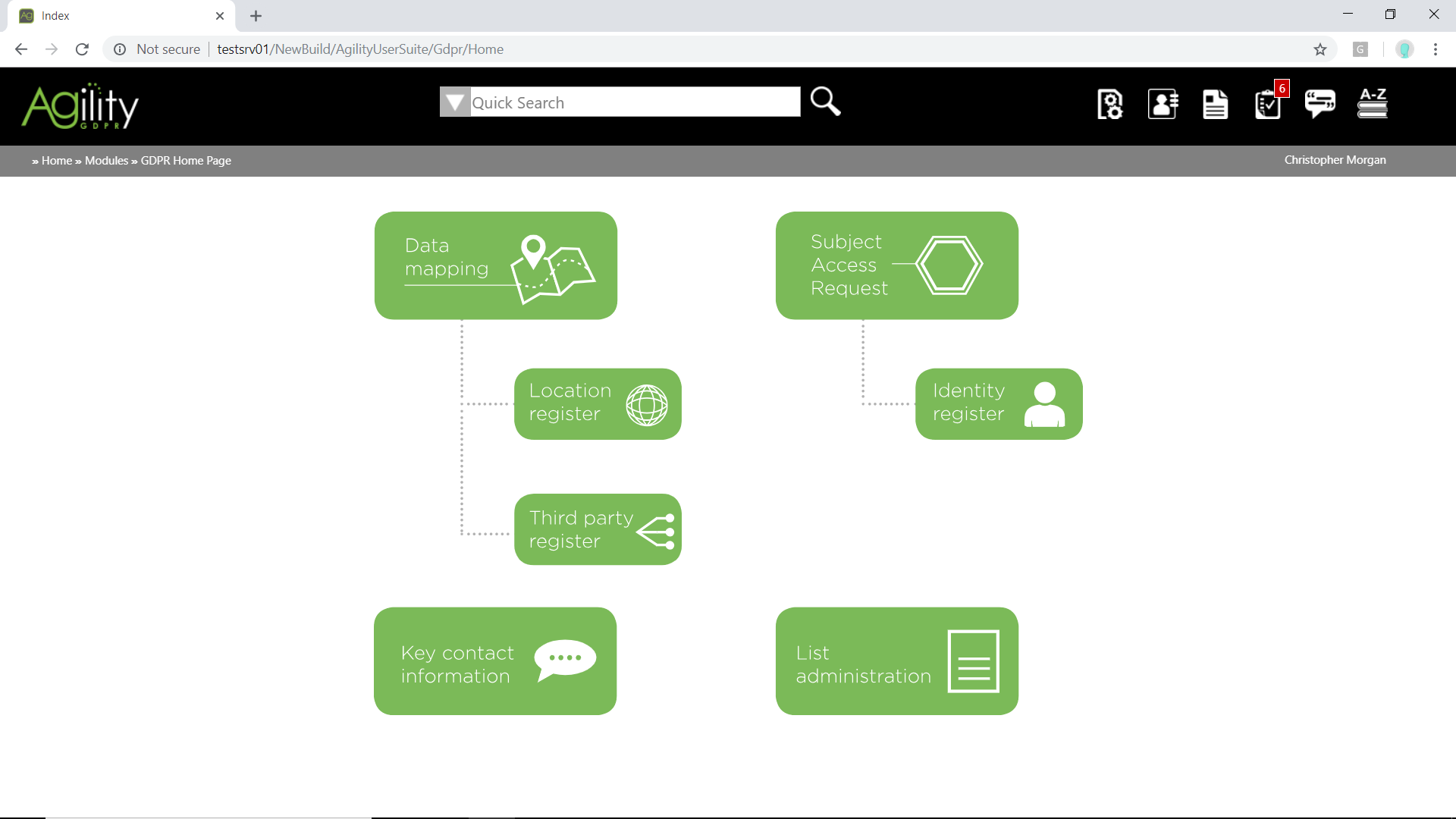Open the Location register tile

(x=598, y=403)
